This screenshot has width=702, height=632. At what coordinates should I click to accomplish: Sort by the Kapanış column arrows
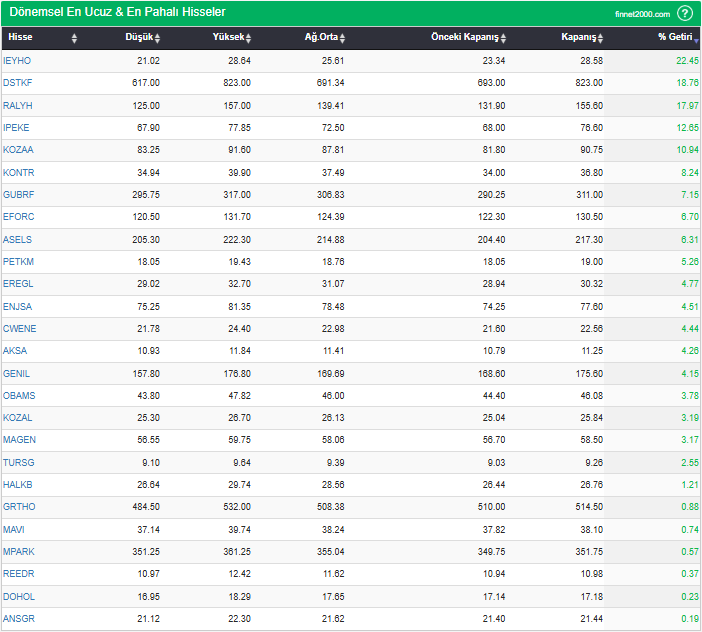(601, 38)
